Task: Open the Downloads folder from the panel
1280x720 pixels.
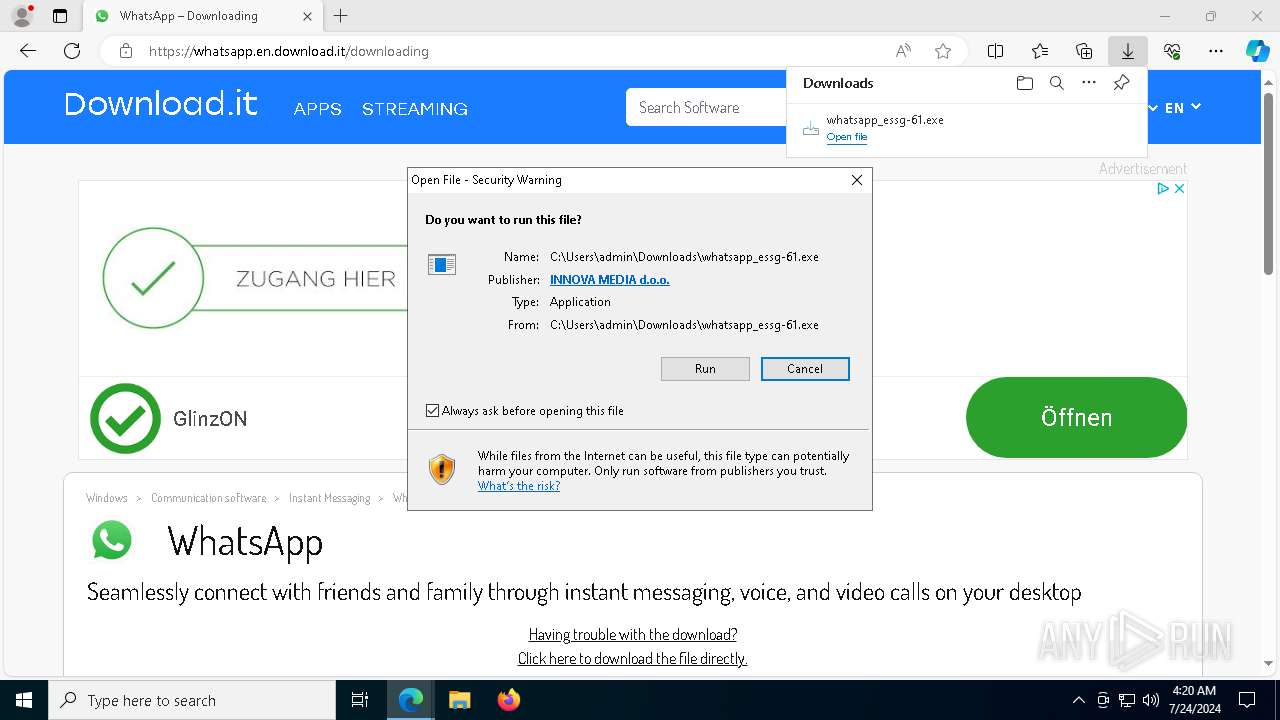Action: tap(1024, 83)
